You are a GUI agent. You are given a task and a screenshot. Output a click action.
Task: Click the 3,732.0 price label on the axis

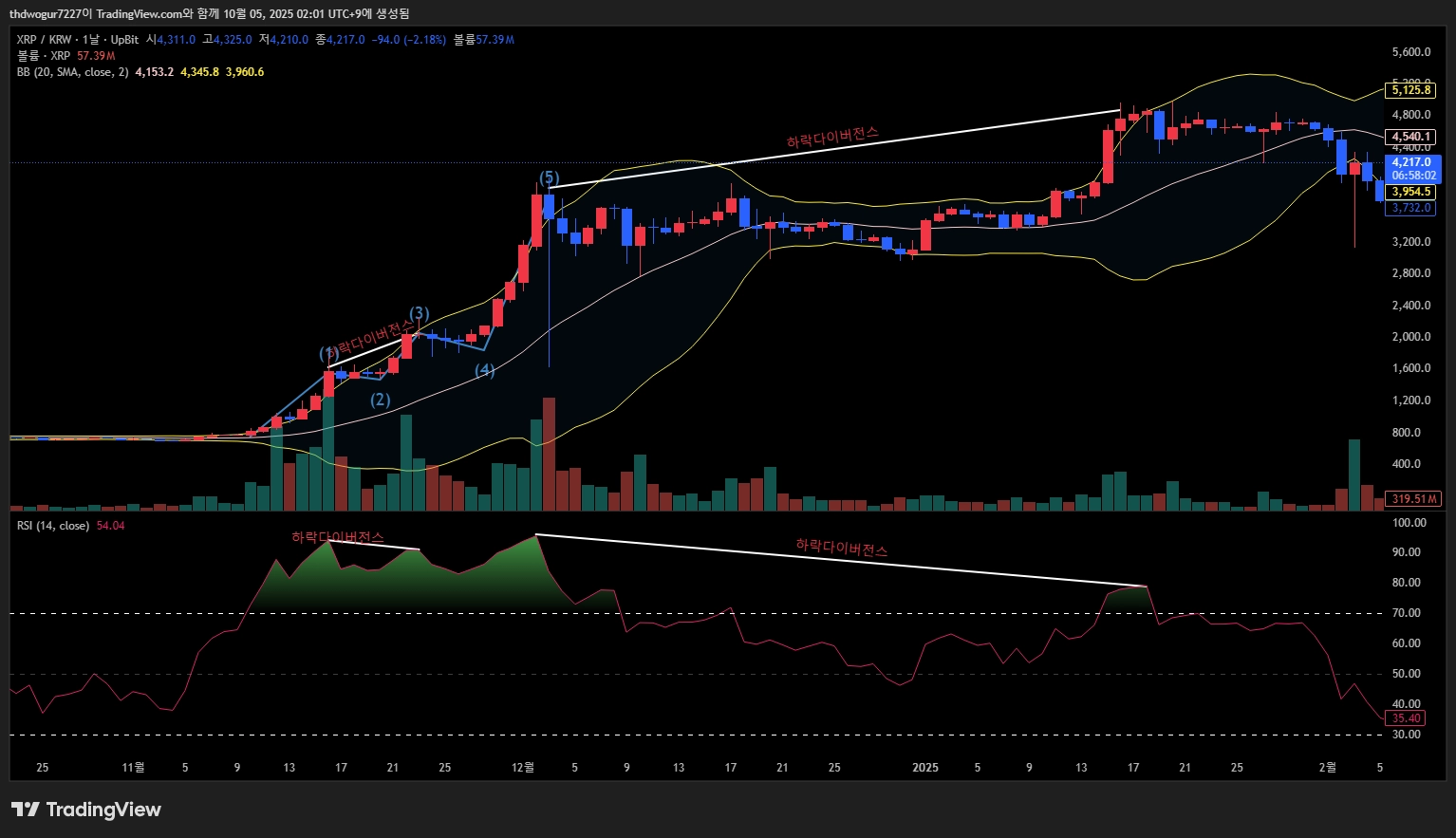(1411, 208)
